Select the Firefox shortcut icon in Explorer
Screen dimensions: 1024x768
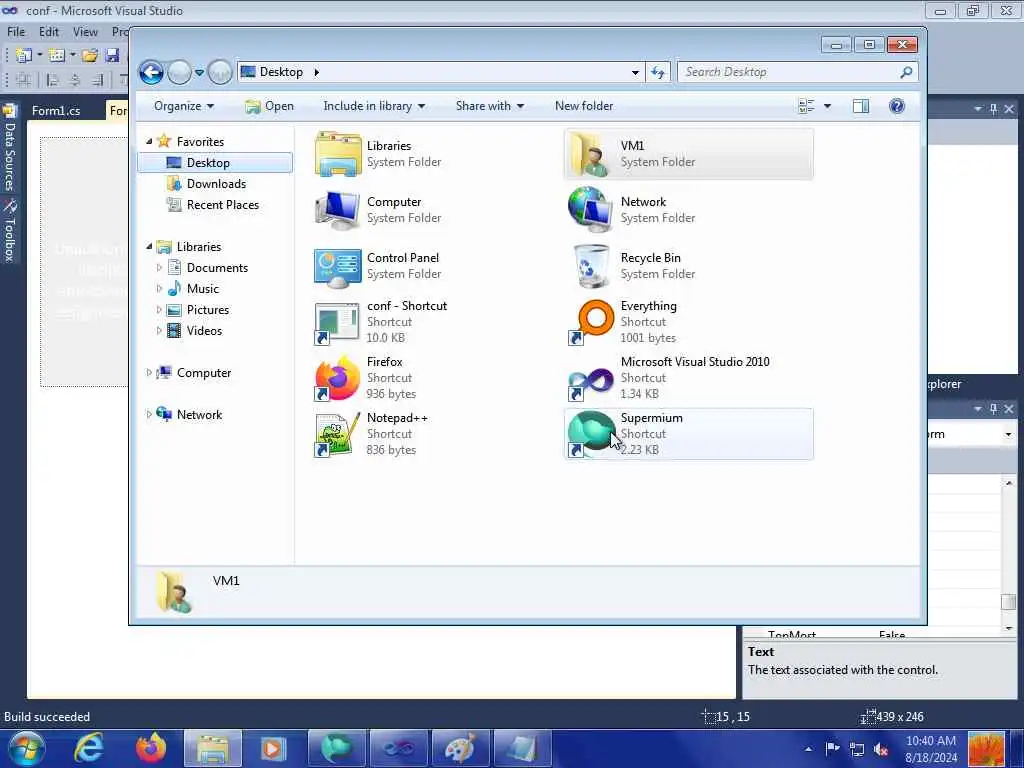pos(337,378)
